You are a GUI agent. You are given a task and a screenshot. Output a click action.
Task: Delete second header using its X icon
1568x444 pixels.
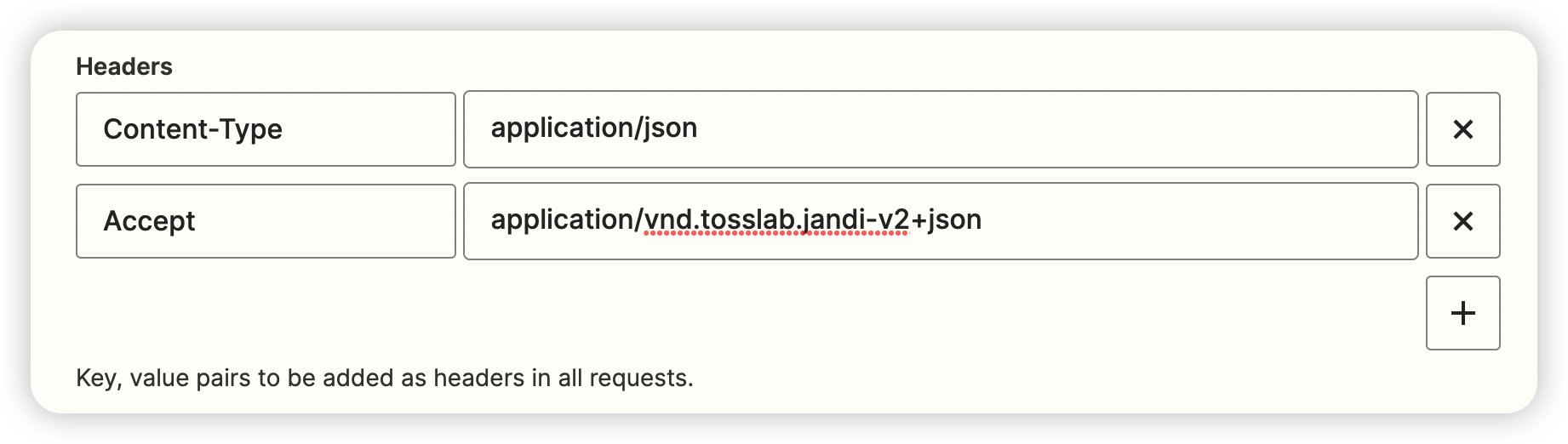click(x=1462, y=221)
